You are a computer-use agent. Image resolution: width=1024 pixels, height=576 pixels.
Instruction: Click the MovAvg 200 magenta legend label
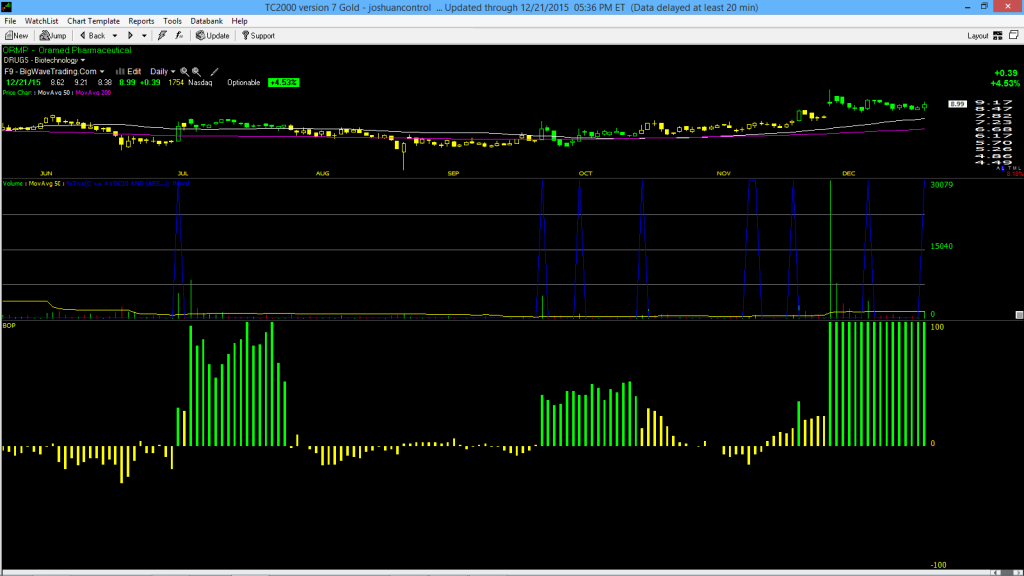coord(93,93)
